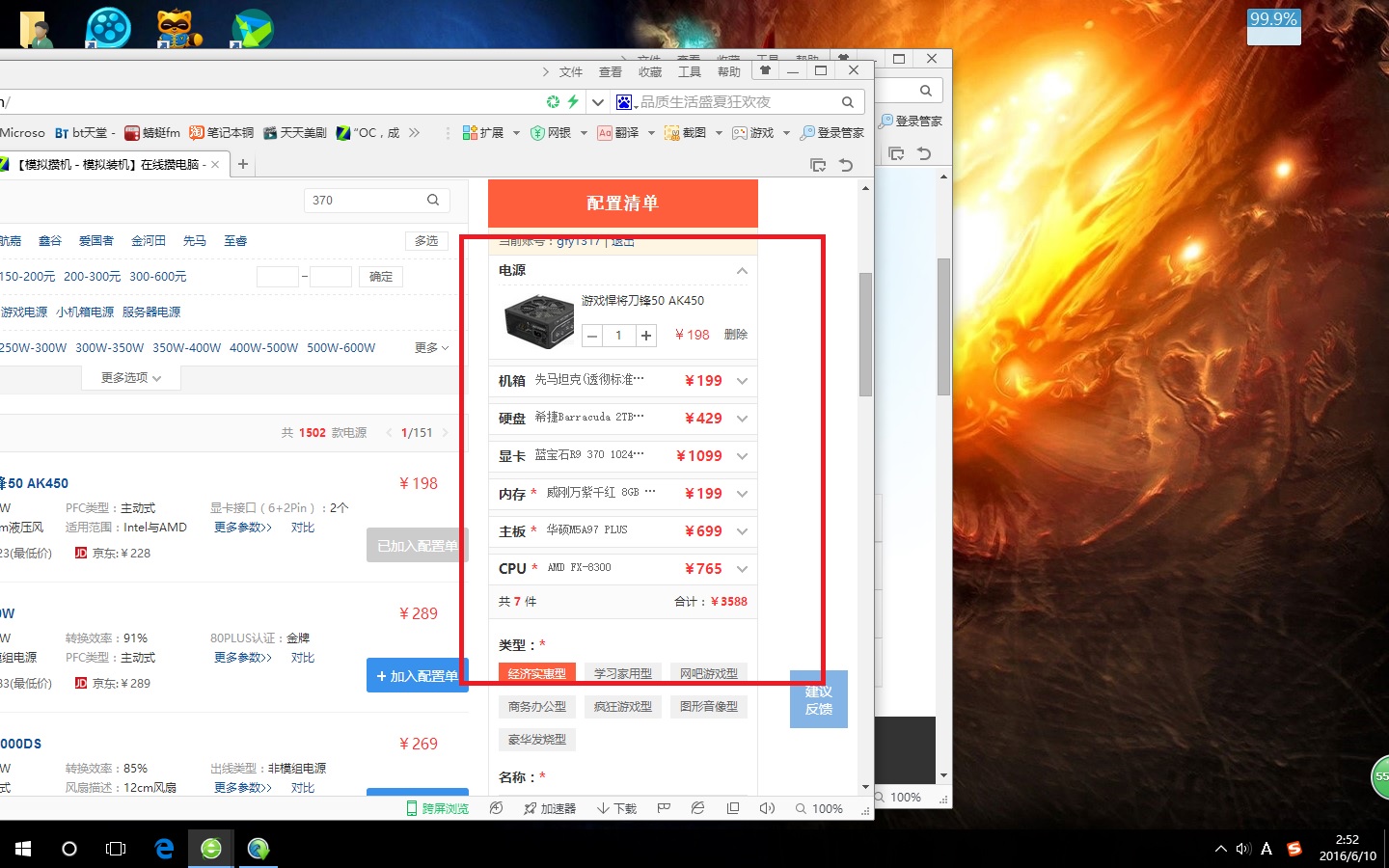The height and width of the screenshot is (868, 1389).
Task: Click 加入配置单 for the ¥289 power supply
Action: pos(418,676)
